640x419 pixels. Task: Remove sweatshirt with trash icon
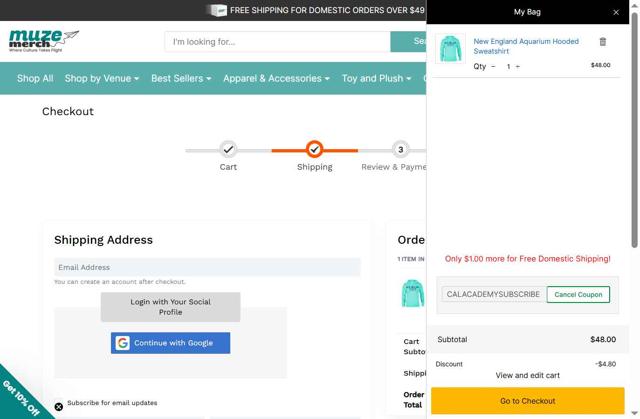(602, 42)
